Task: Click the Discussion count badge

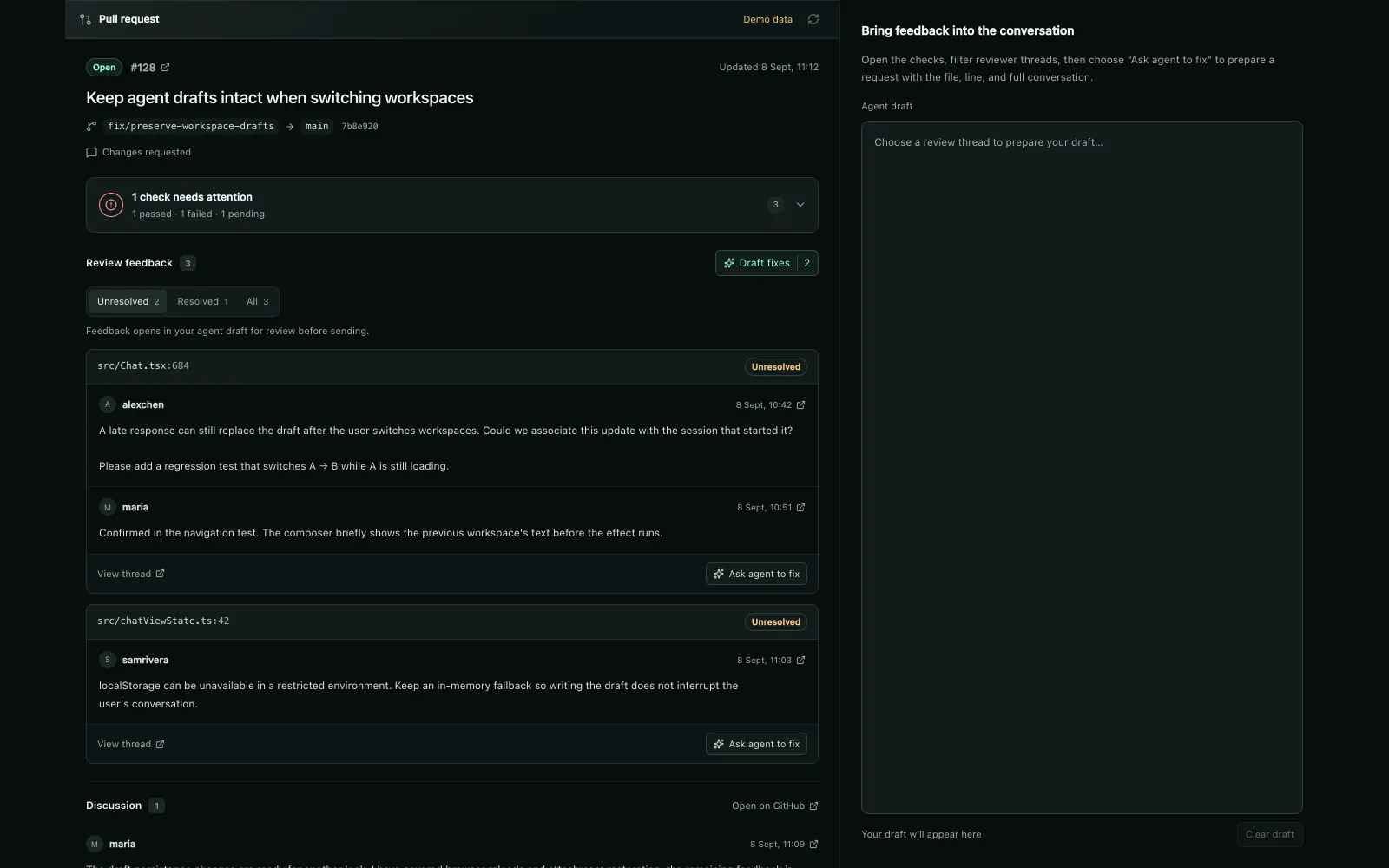Action: 156,806
